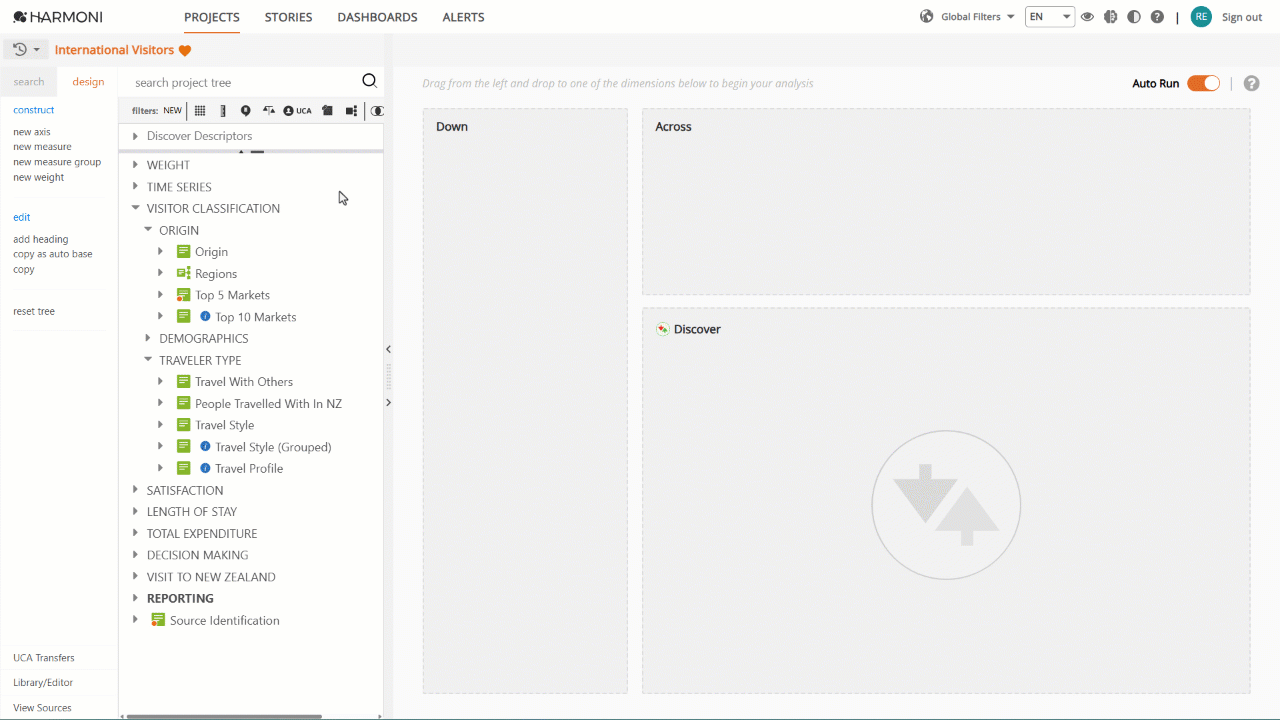This screenshot has height=720, width=1280.
Task: Click the search magnifier icon
Action: tap(369, 82)
